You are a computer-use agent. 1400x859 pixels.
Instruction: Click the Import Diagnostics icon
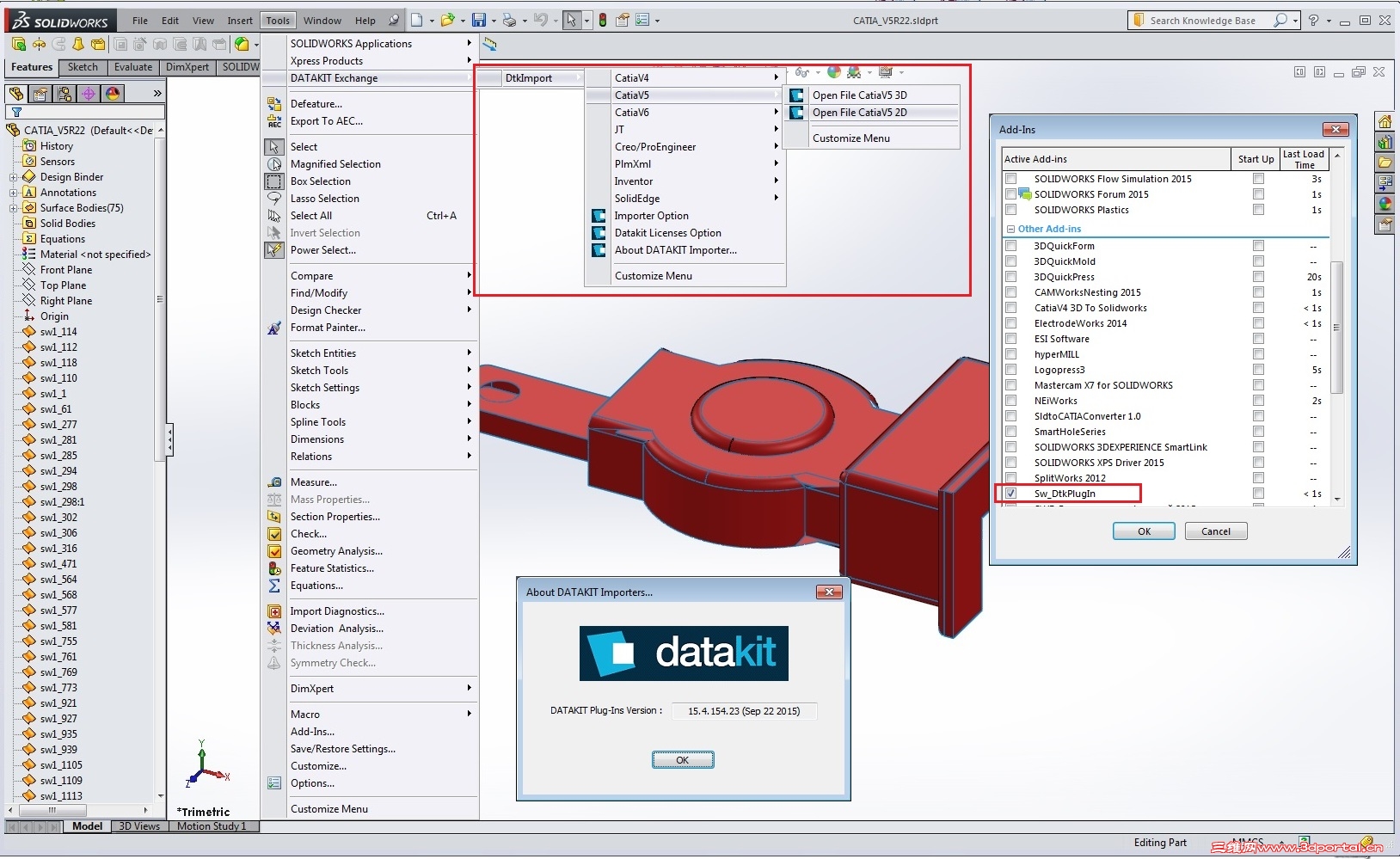pos(274,611)
